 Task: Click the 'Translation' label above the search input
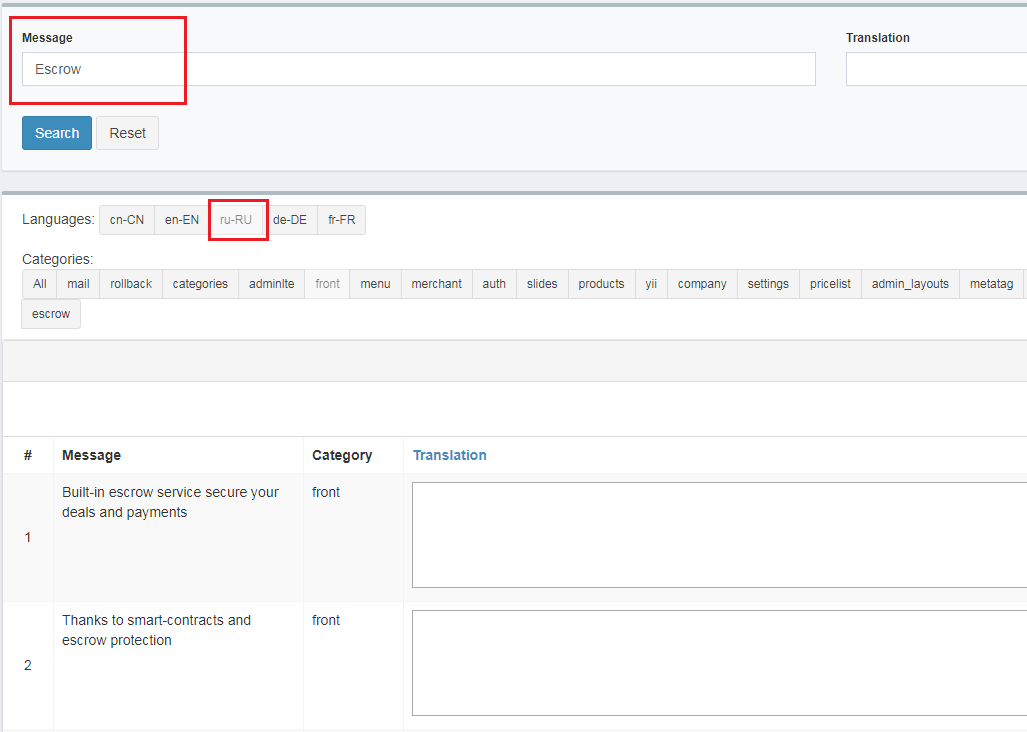(878, 38)
